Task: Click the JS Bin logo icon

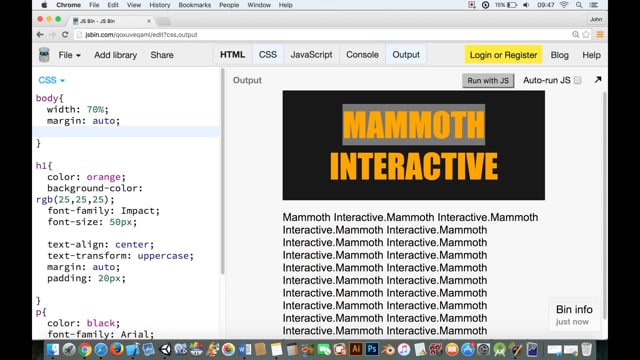Action: [x=44, y=55]
